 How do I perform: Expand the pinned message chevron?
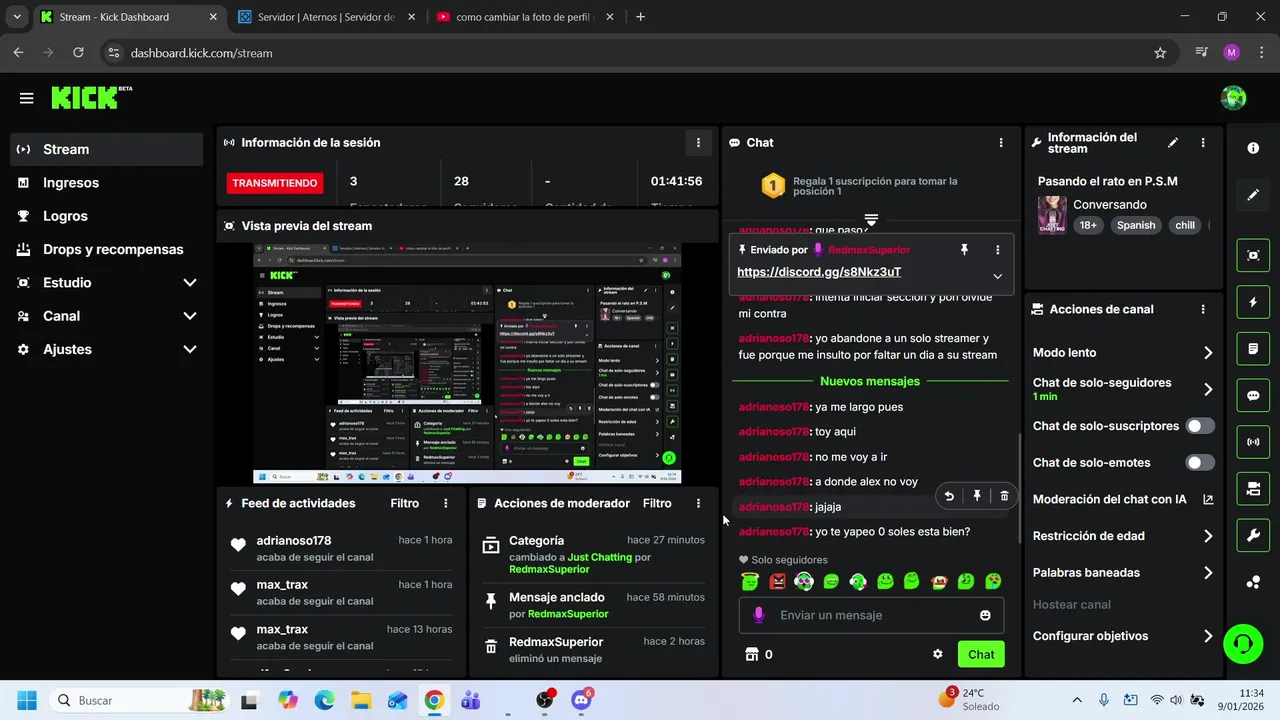tap(997, 276)
